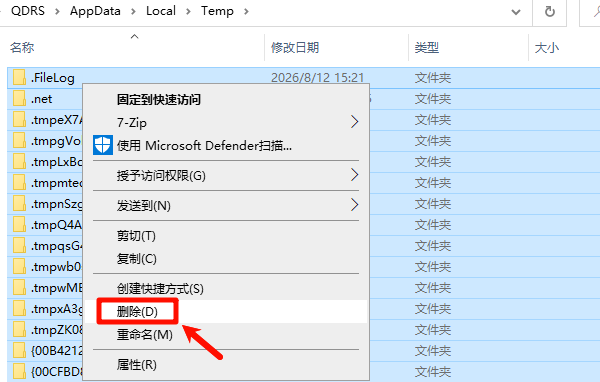Select the .tmpQ4A folder name
The image size is (600, 382).
click(x=57, y=225)
